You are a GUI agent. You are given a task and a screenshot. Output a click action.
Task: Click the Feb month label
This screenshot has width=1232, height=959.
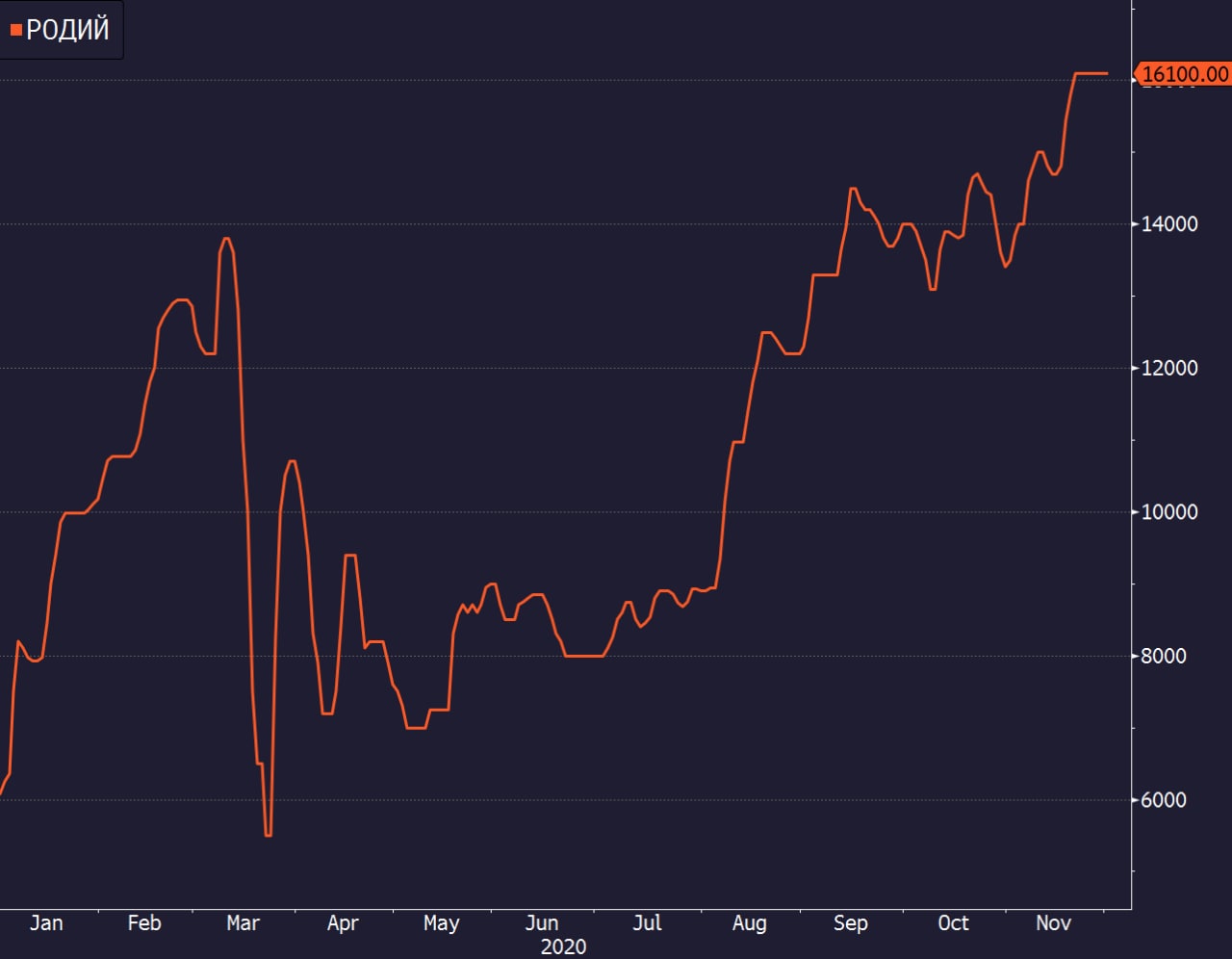(144, 923)
